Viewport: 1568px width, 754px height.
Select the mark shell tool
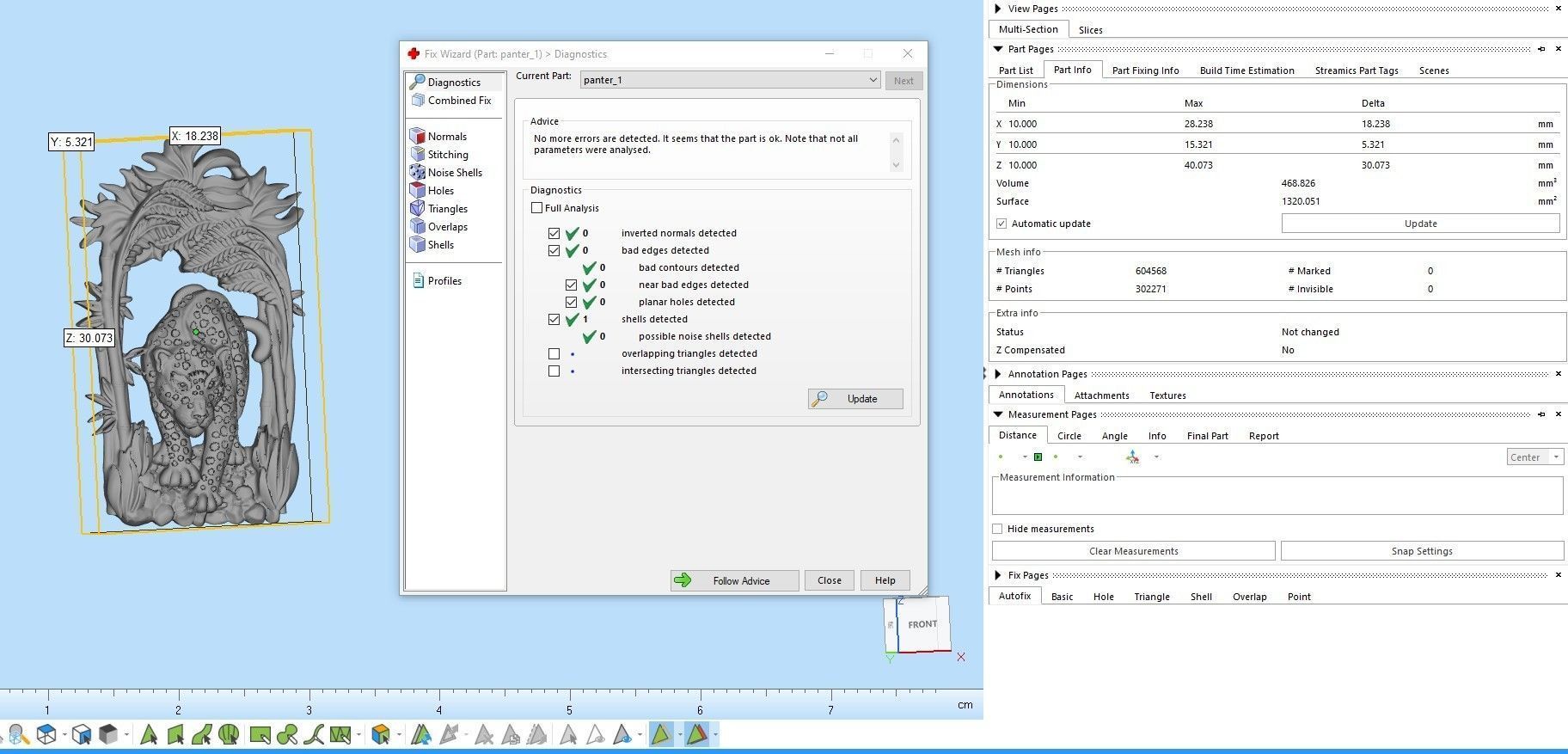click(x=229, y=734)
